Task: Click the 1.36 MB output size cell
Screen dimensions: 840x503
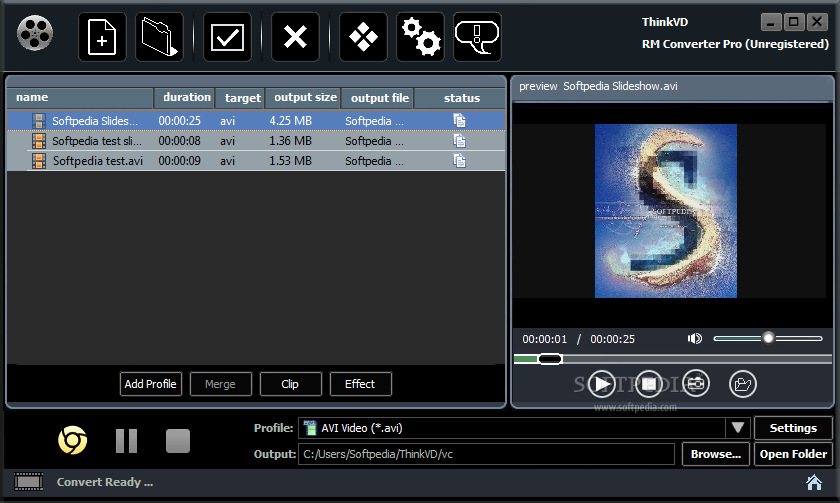Action: [x=290, y=141]
